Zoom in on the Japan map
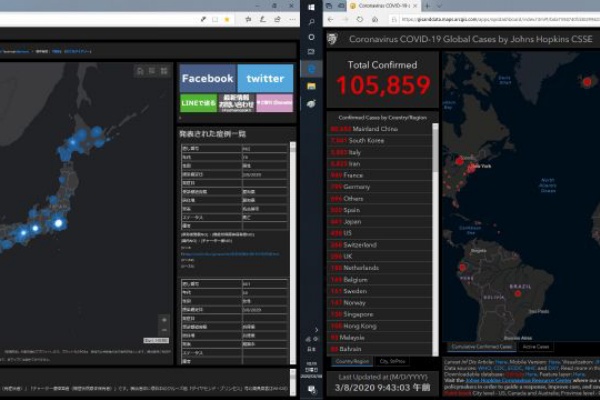This screenshot has width=600, height=400. pos(164,321)
